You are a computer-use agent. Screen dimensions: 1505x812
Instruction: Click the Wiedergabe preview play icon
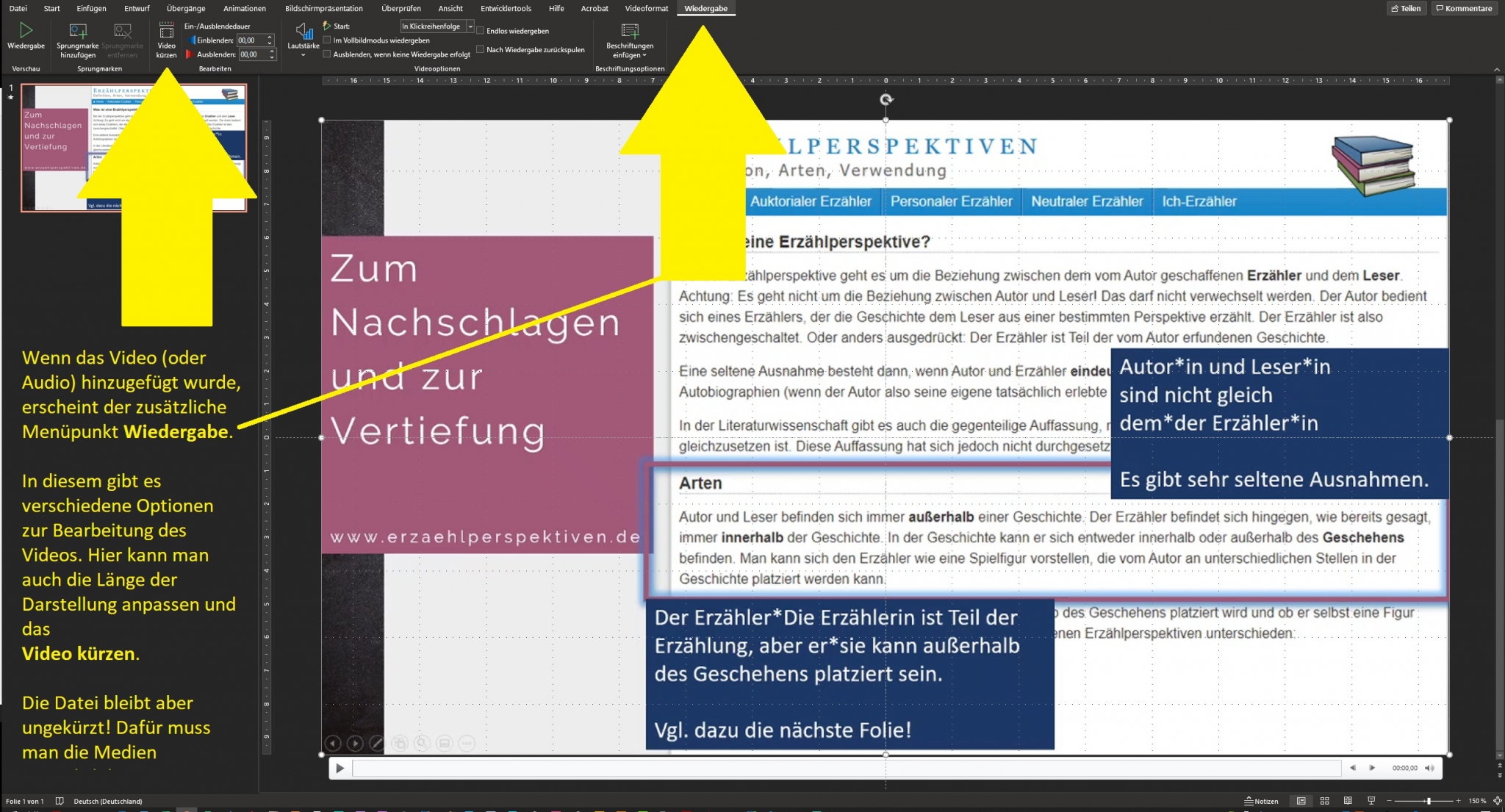(x=26, y=31)
